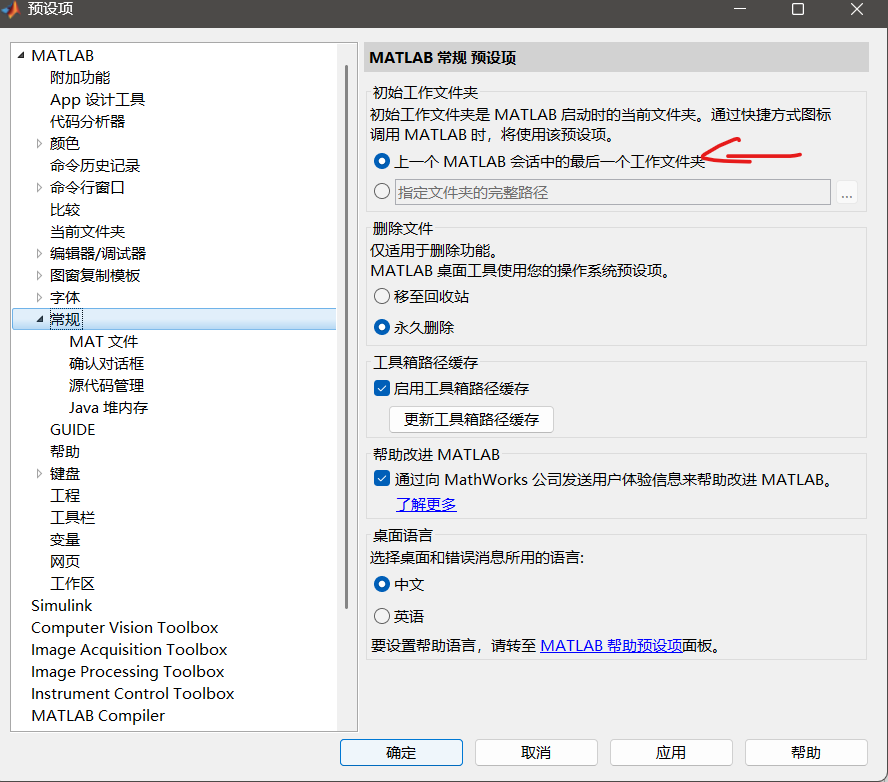Image resolution: width=888 pixels, height=782 pixels.
Task: Select Image Processing Toolbox tree item
Action: (x=127, y=672)
